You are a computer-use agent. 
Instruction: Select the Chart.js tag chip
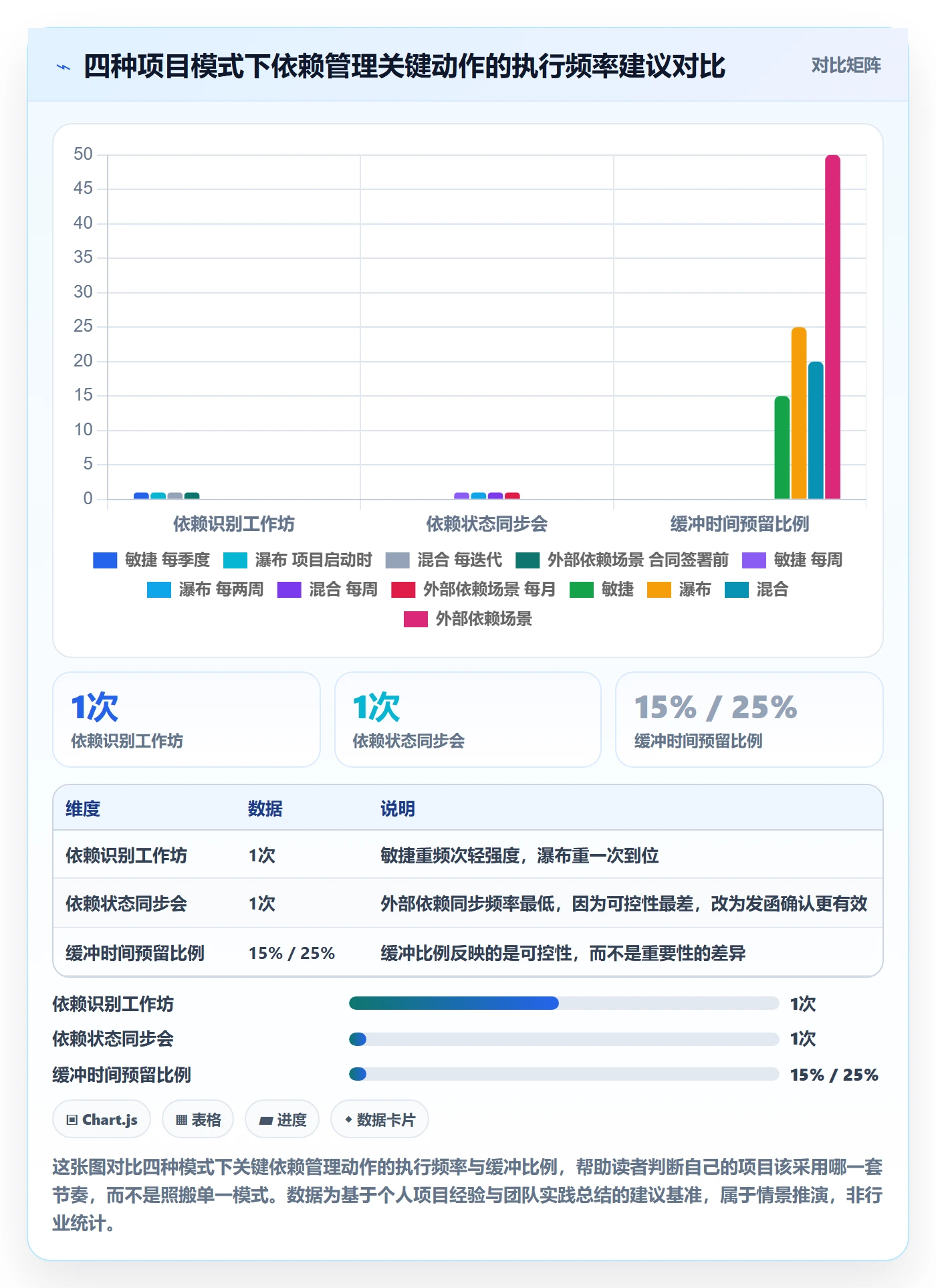(x=102, y=1119)
